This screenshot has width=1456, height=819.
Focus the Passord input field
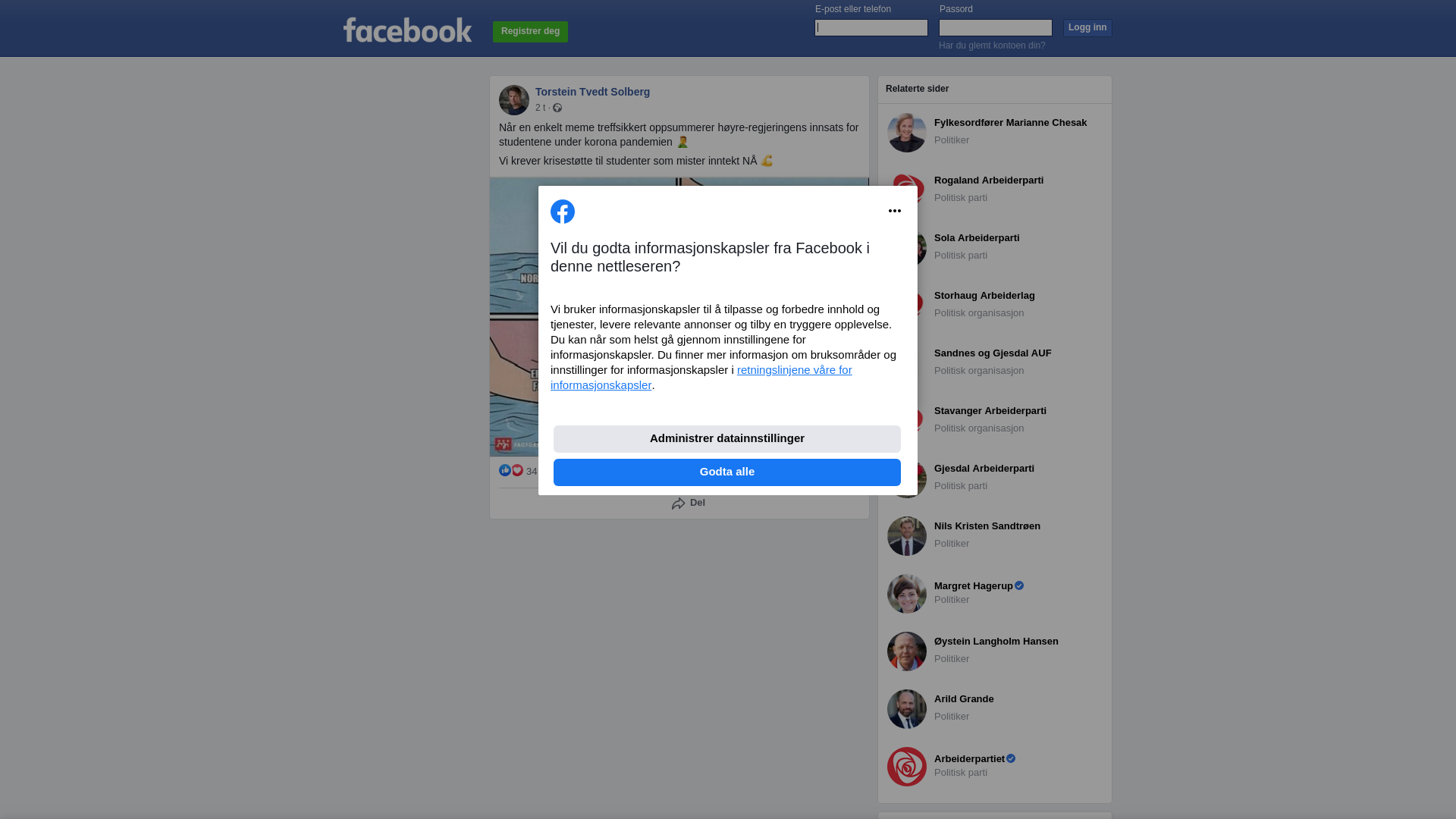996,28
